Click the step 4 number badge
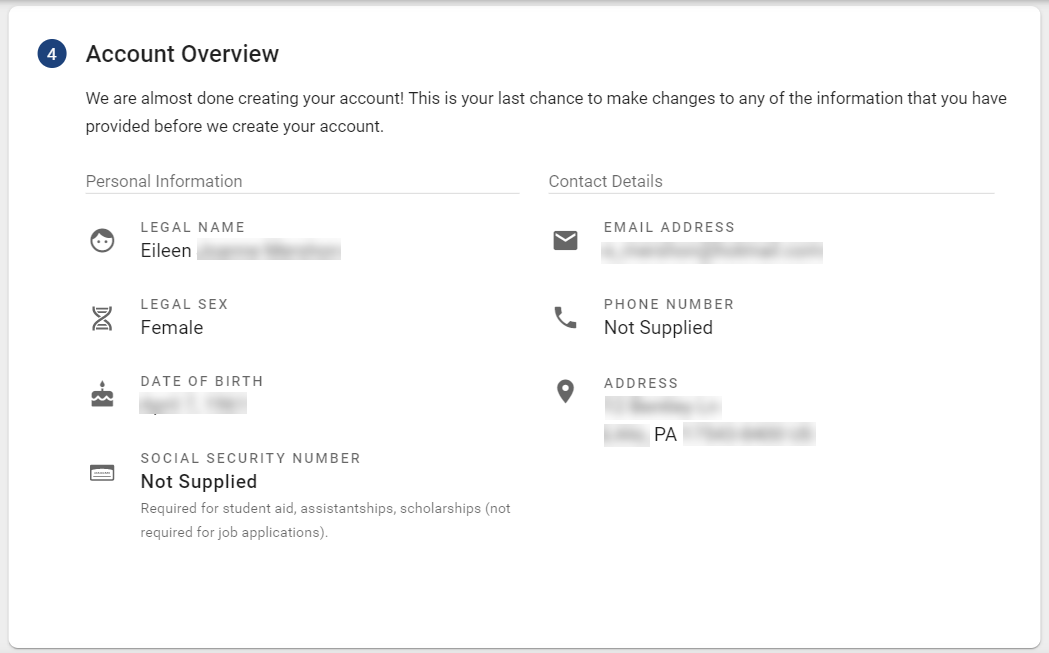 (x=52, y=54)
